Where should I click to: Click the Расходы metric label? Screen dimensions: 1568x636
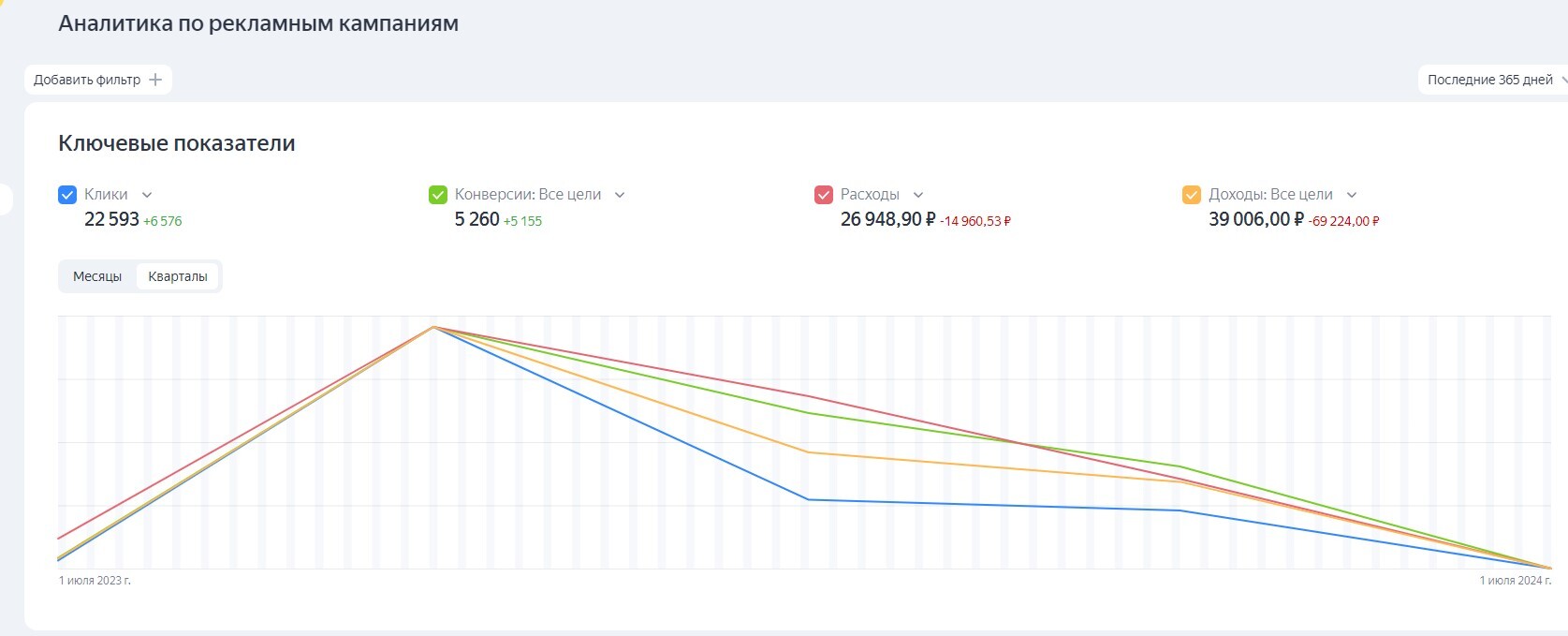pyautogui.click(x=870, y=195)
